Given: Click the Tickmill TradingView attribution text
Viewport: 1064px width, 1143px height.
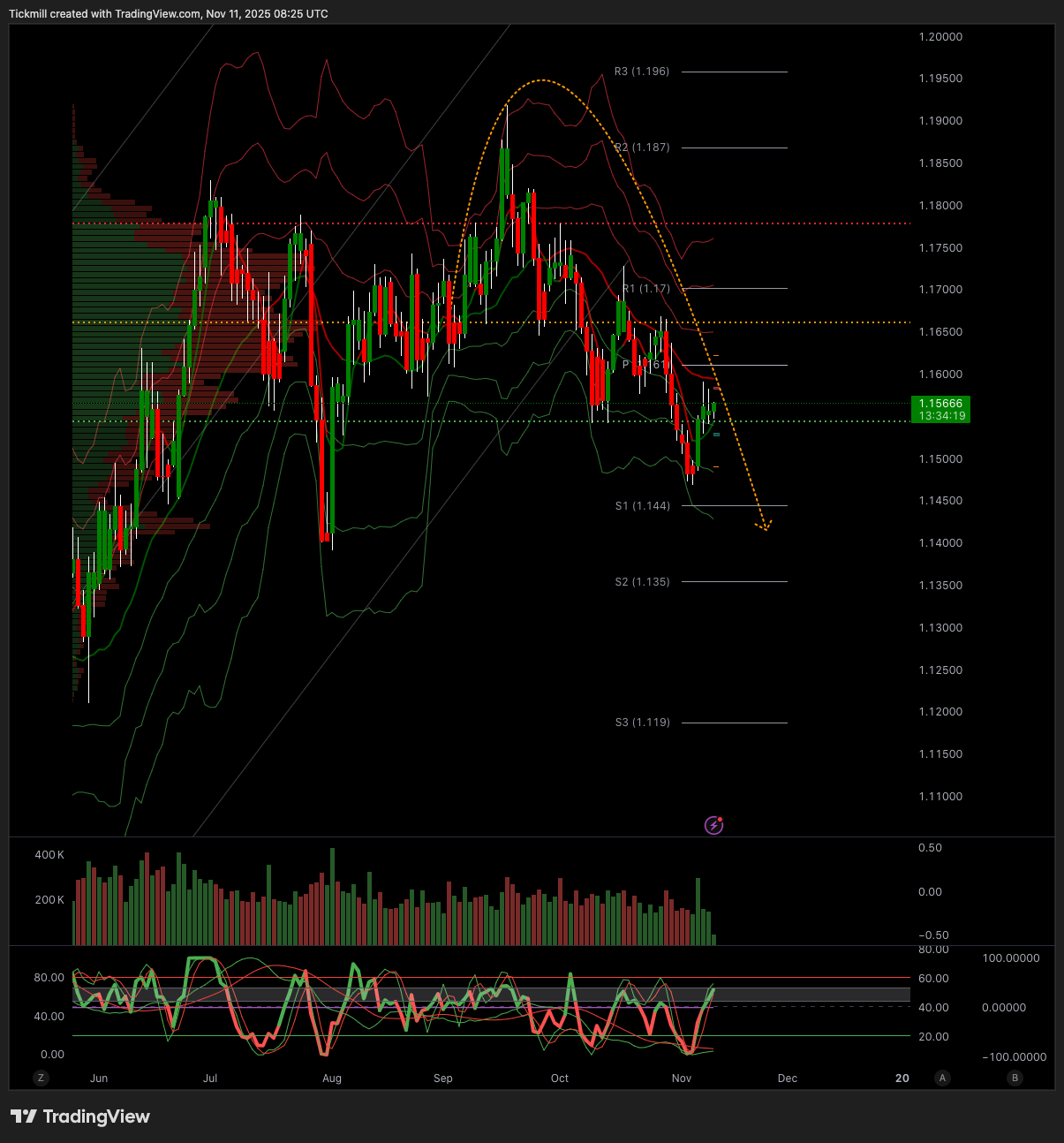Looking at the screenshot, I should 168,14.
